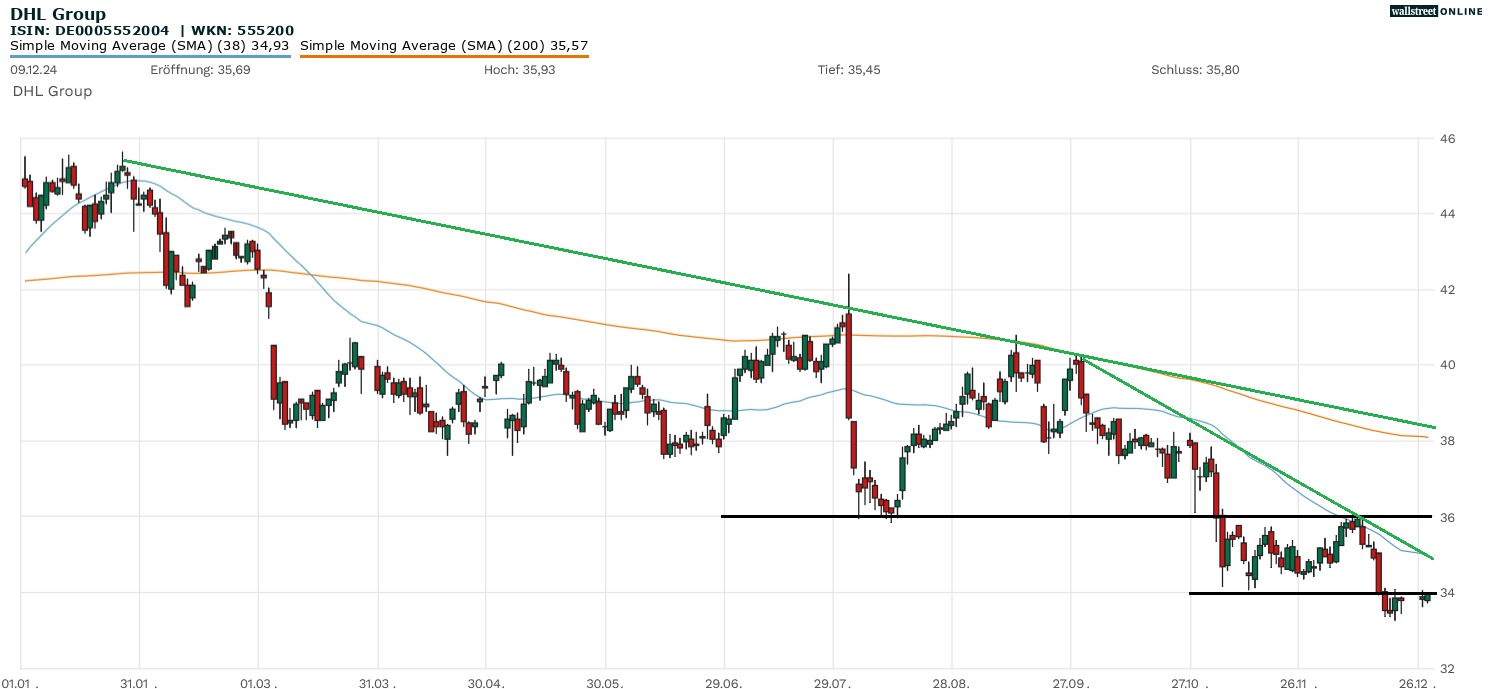Image resolution: width=1490 pixels, height=689 pixels.
Task: Select the DHL Group series label
Action: point(52,91)
